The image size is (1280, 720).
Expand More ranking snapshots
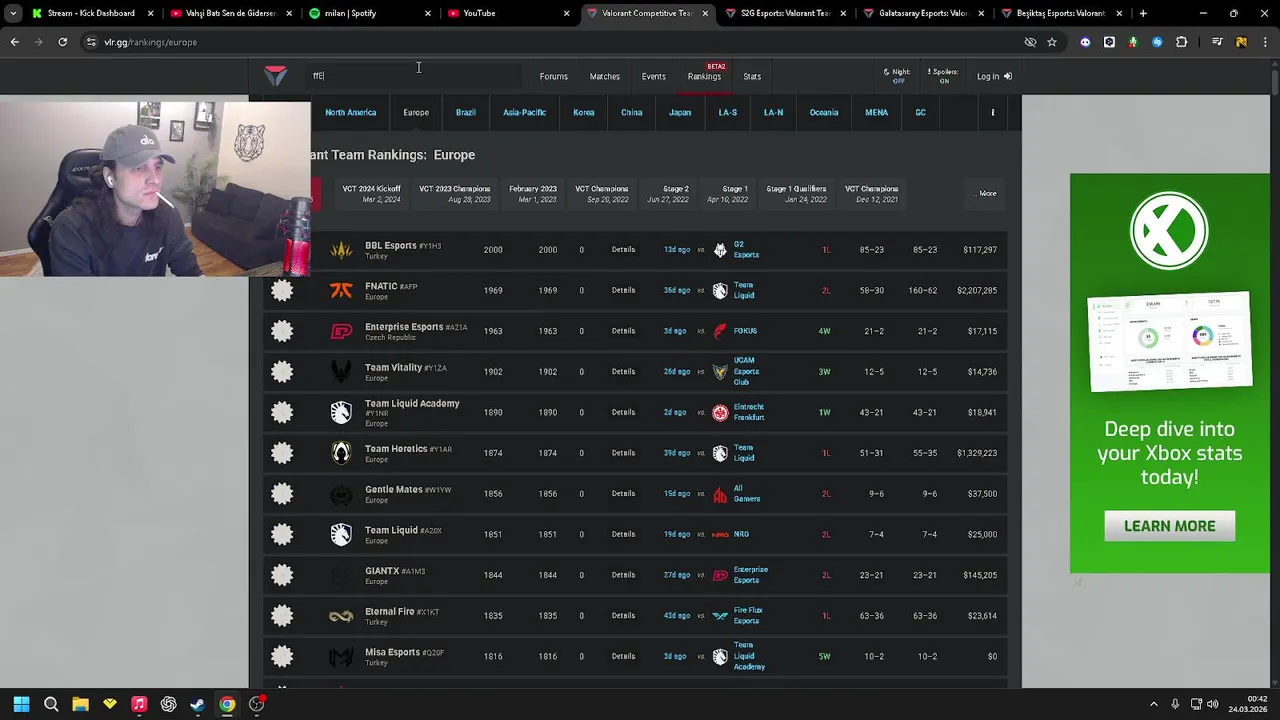[x=987, y=194]
